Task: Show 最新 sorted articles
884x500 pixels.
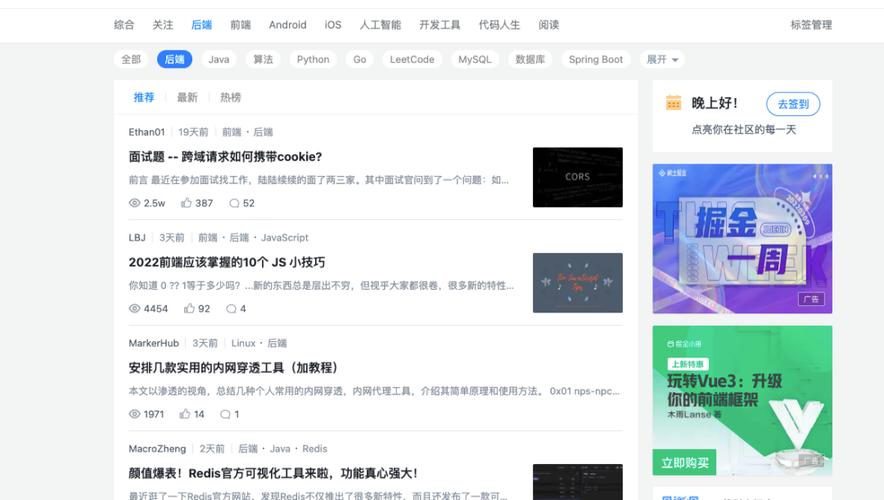Action: pyautogui.click(x=187, y=98)
